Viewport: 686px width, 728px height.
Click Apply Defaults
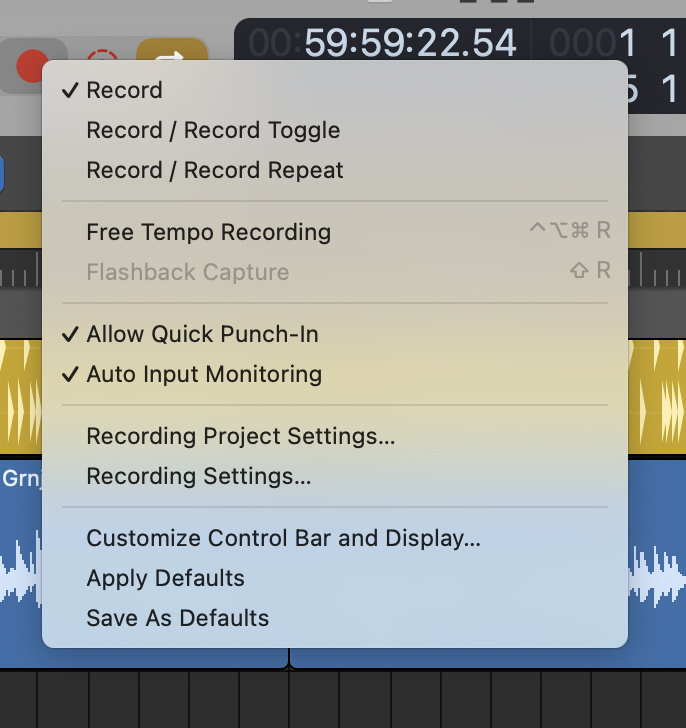pos(165,578)
